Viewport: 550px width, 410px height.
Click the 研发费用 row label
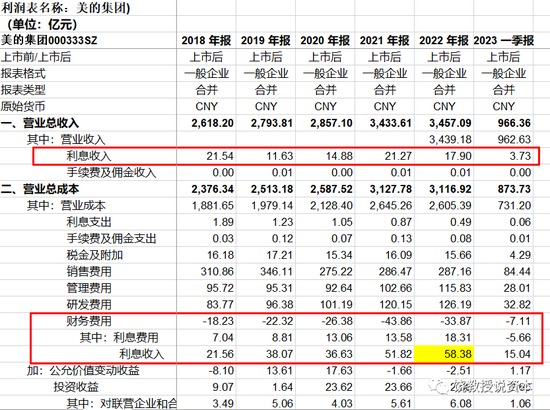pyautogui.click(x=88, y=304)
